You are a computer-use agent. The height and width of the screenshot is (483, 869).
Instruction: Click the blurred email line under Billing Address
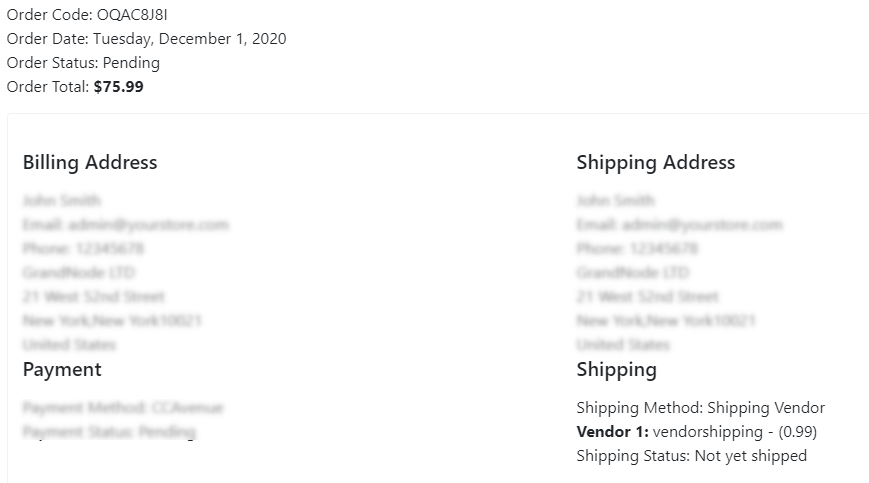pyautogui.click(x=125, y=225)
